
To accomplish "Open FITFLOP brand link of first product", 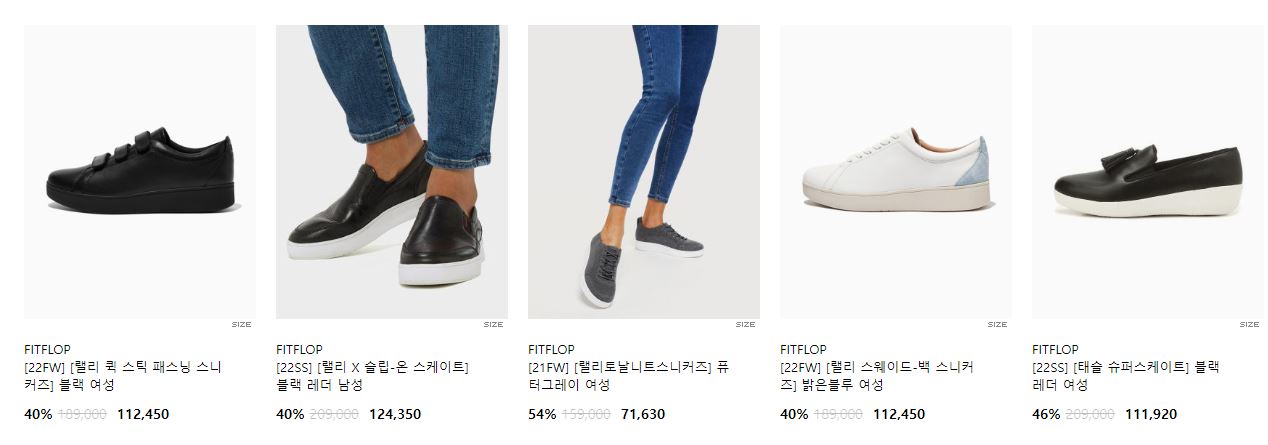I will 47,350.
